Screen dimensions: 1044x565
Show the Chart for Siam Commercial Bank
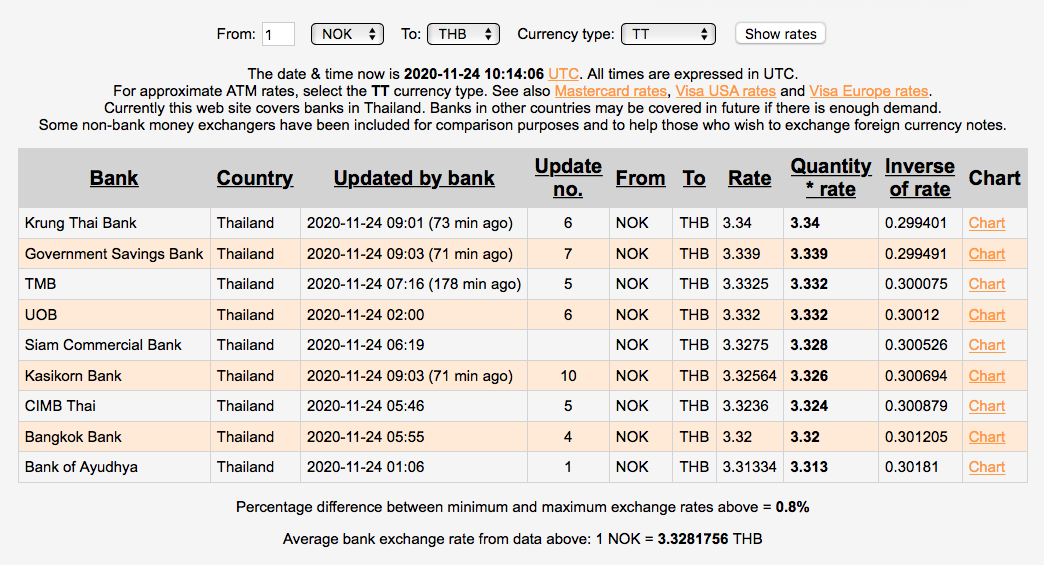tap(986, 345)
